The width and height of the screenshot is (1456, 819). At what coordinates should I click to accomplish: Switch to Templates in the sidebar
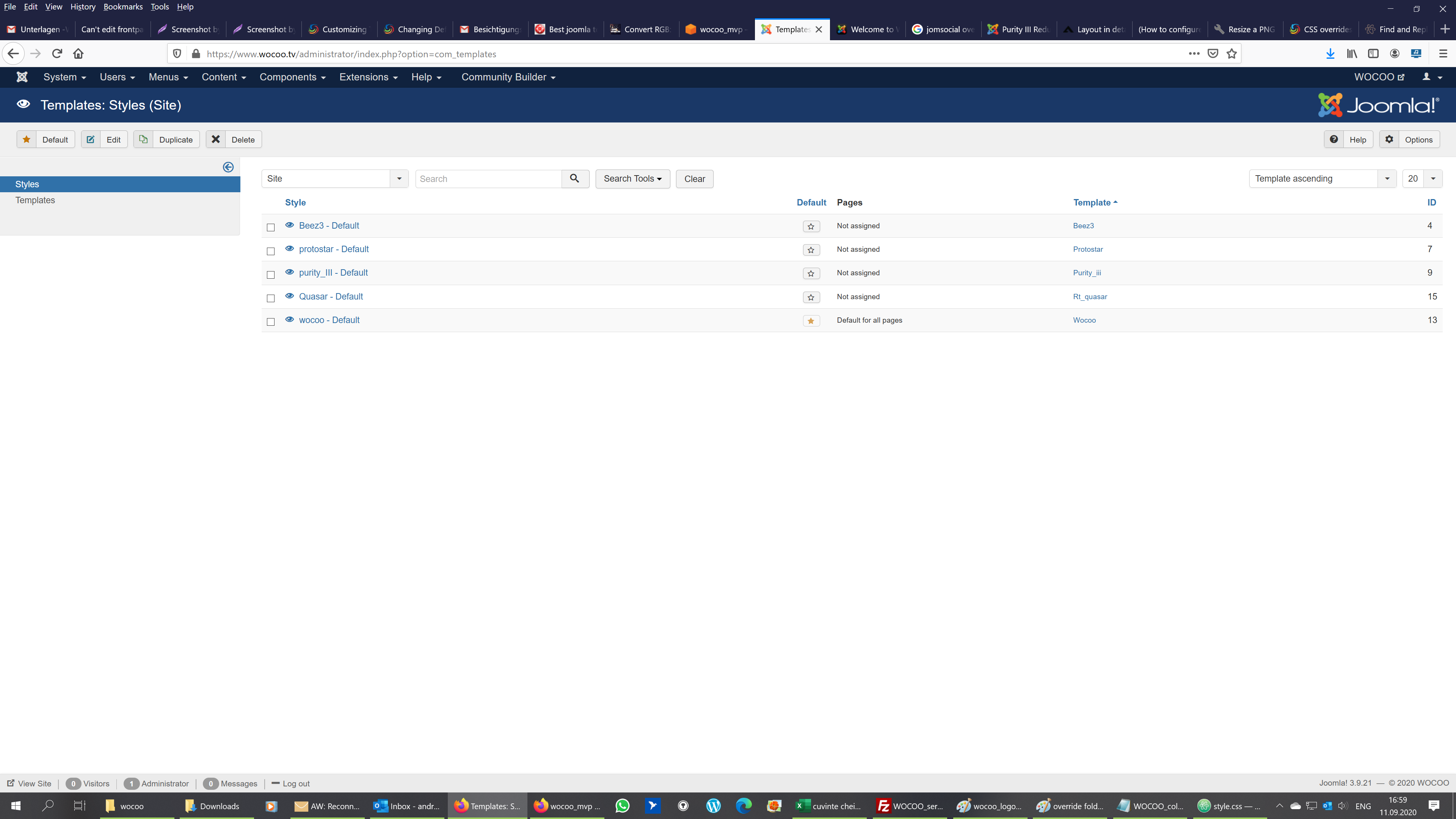[35, 200]
